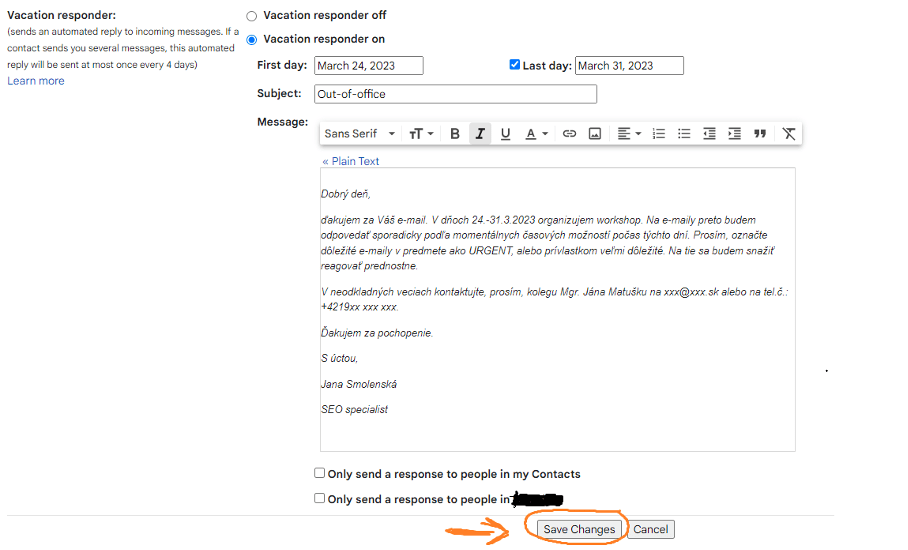The width and height of the screenshot is (908, 550).
Task: Insert image into the message
Action: [594, 134]
